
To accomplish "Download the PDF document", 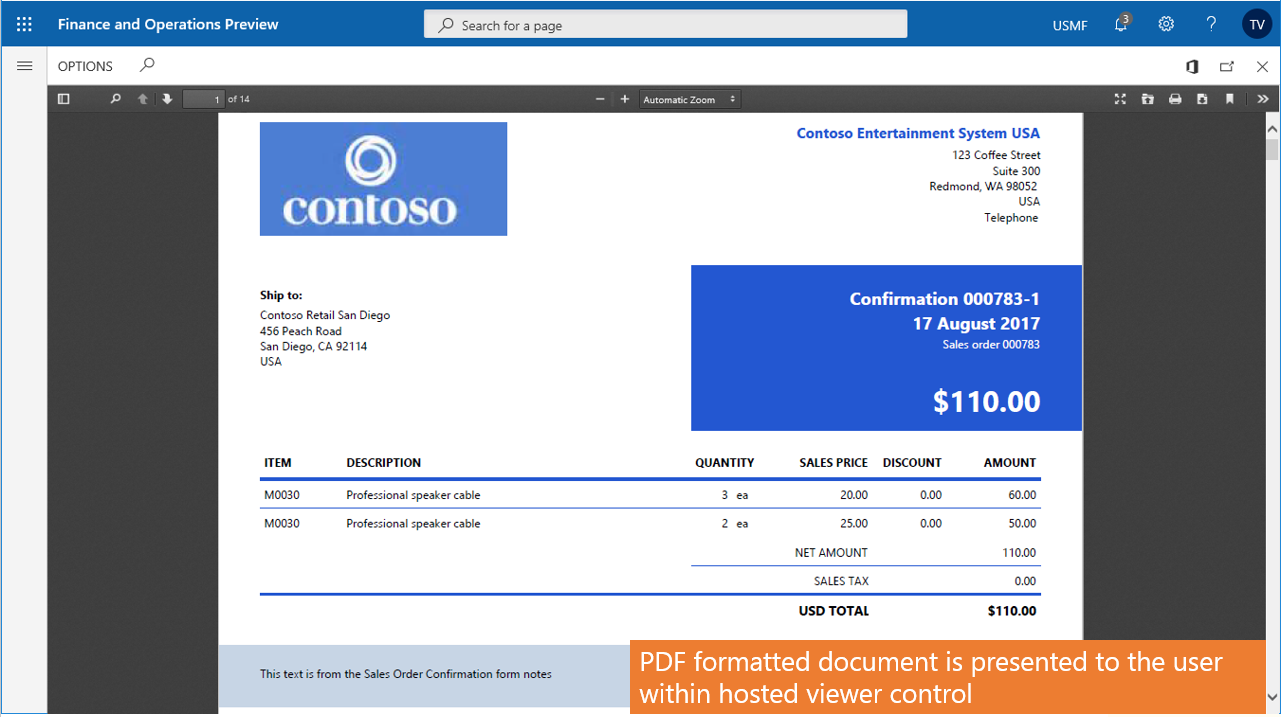I will pyautogui.click(x=1202, y=99).
